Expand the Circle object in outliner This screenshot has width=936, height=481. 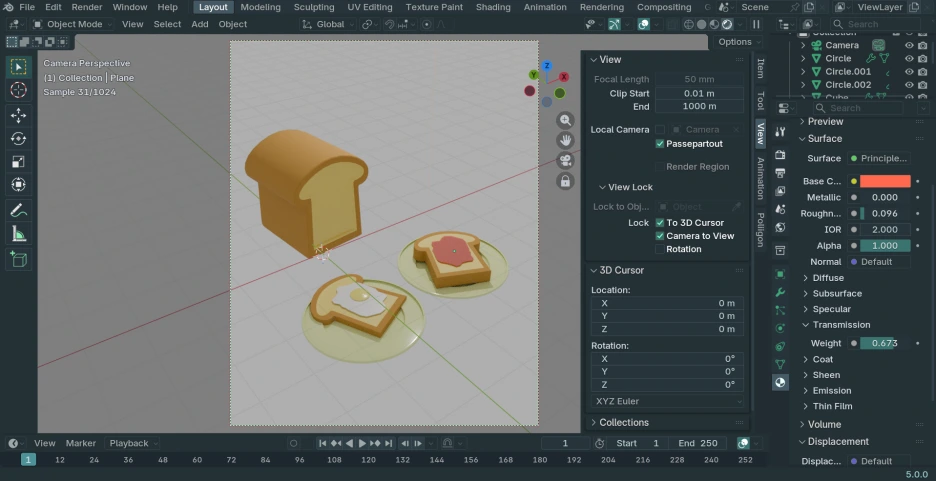[803, 58]
